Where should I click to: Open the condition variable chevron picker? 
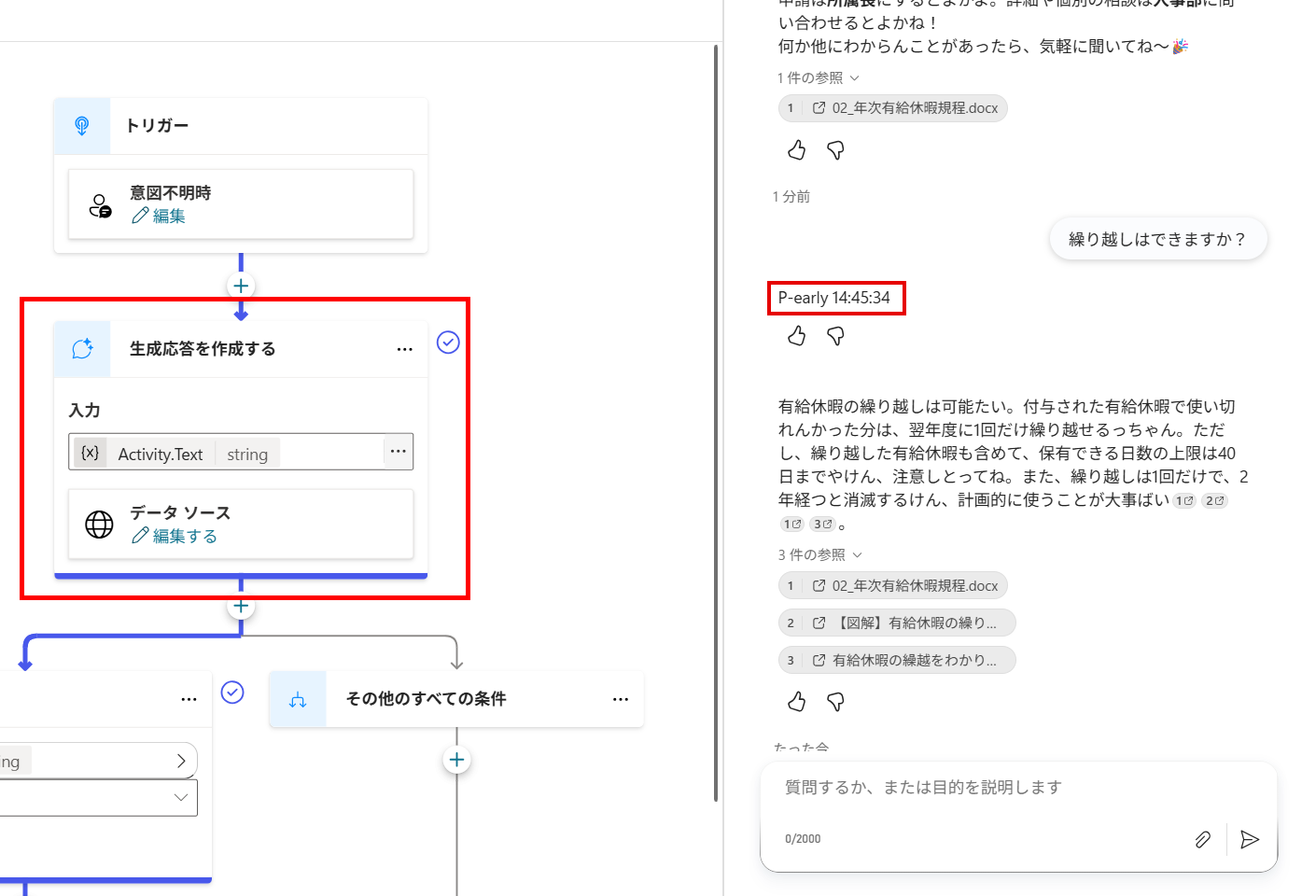tap(181, 761)
